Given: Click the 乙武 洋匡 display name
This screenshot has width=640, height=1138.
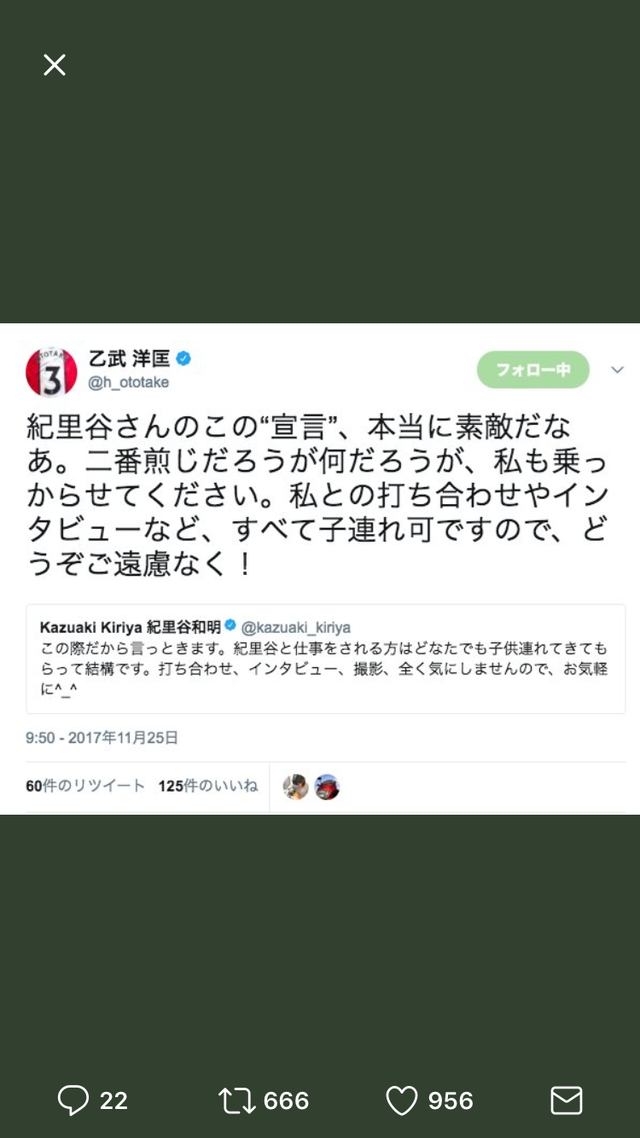Looking at the screenshot, I should tap(128, 359).
